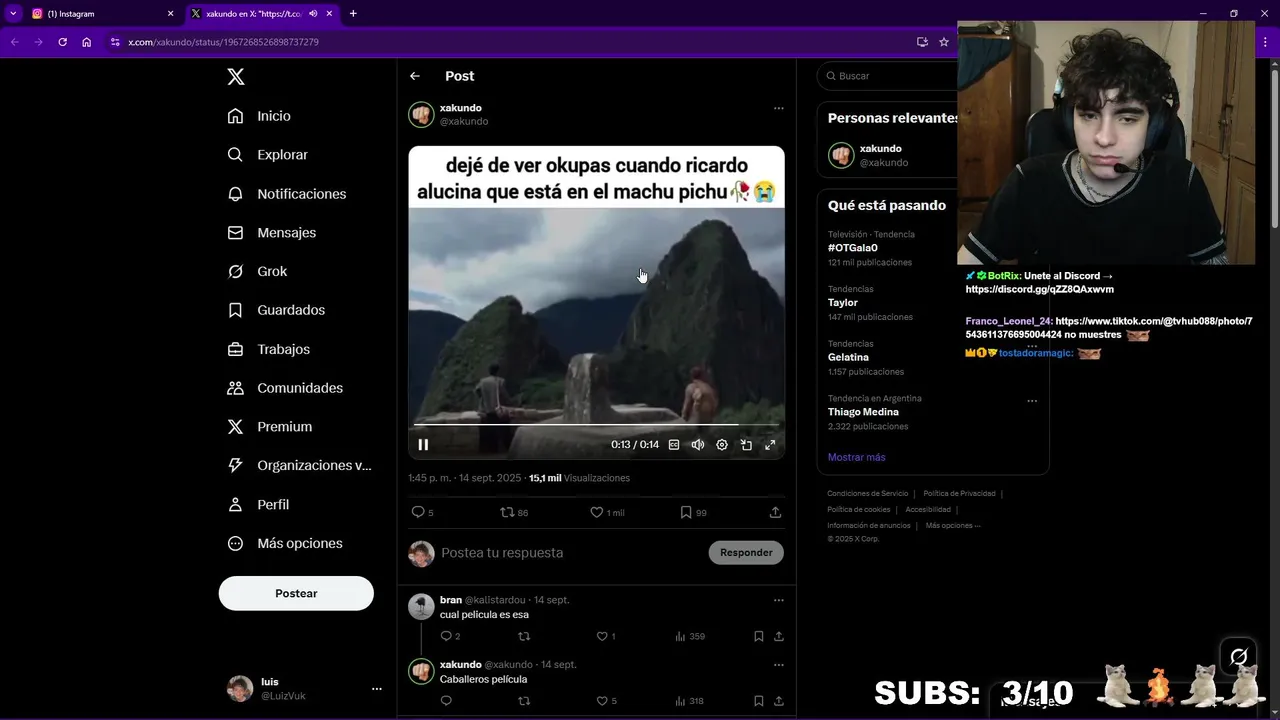Open the #OTGala0 trend

click(x=852, y=248)
